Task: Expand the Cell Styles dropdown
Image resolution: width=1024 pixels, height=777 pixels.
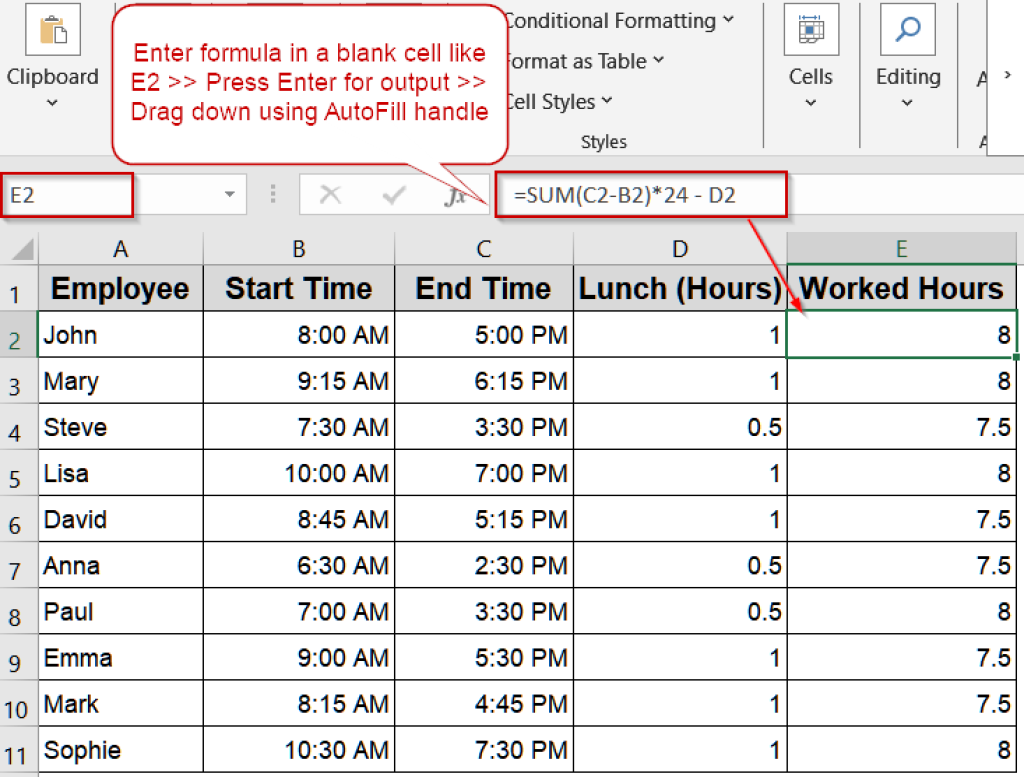Action: click(609, 101)
